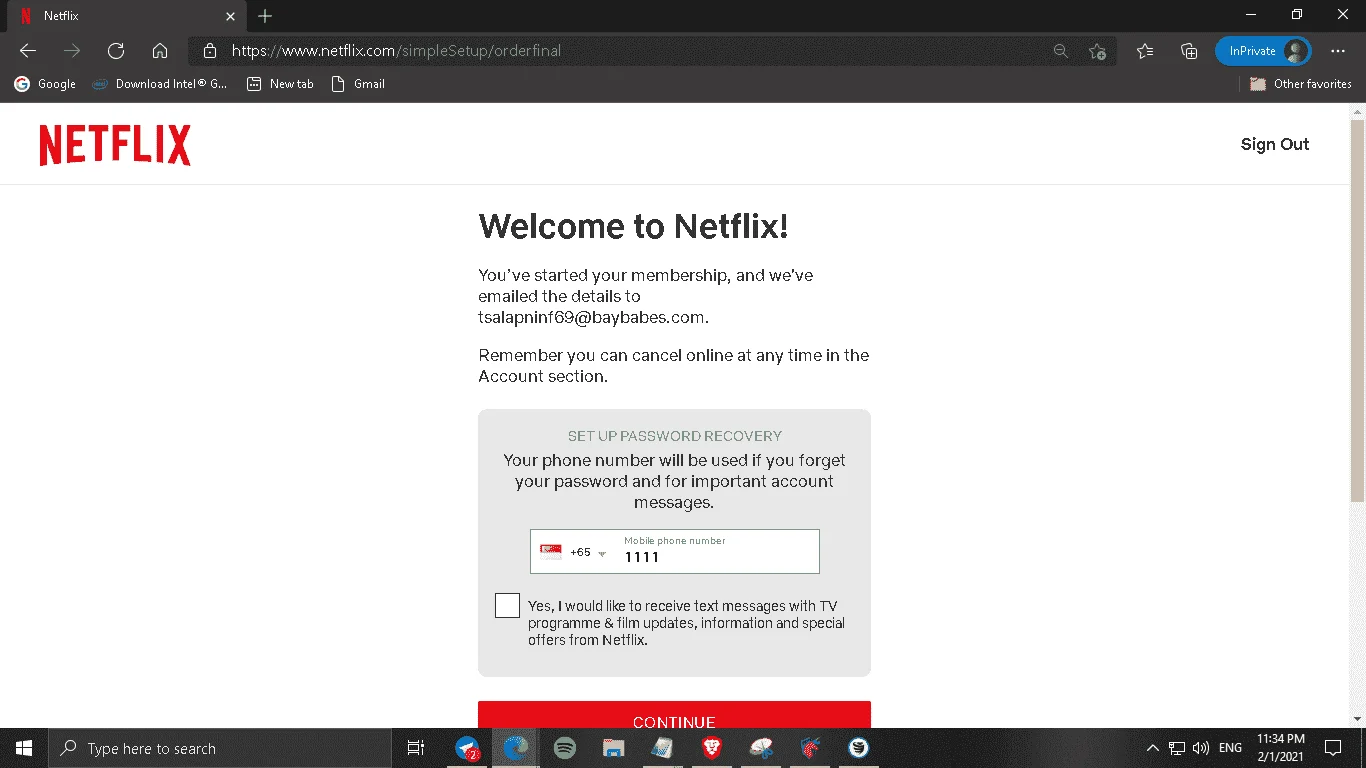Open the white circular coil app on taskbar

click(x=858, y=748)
